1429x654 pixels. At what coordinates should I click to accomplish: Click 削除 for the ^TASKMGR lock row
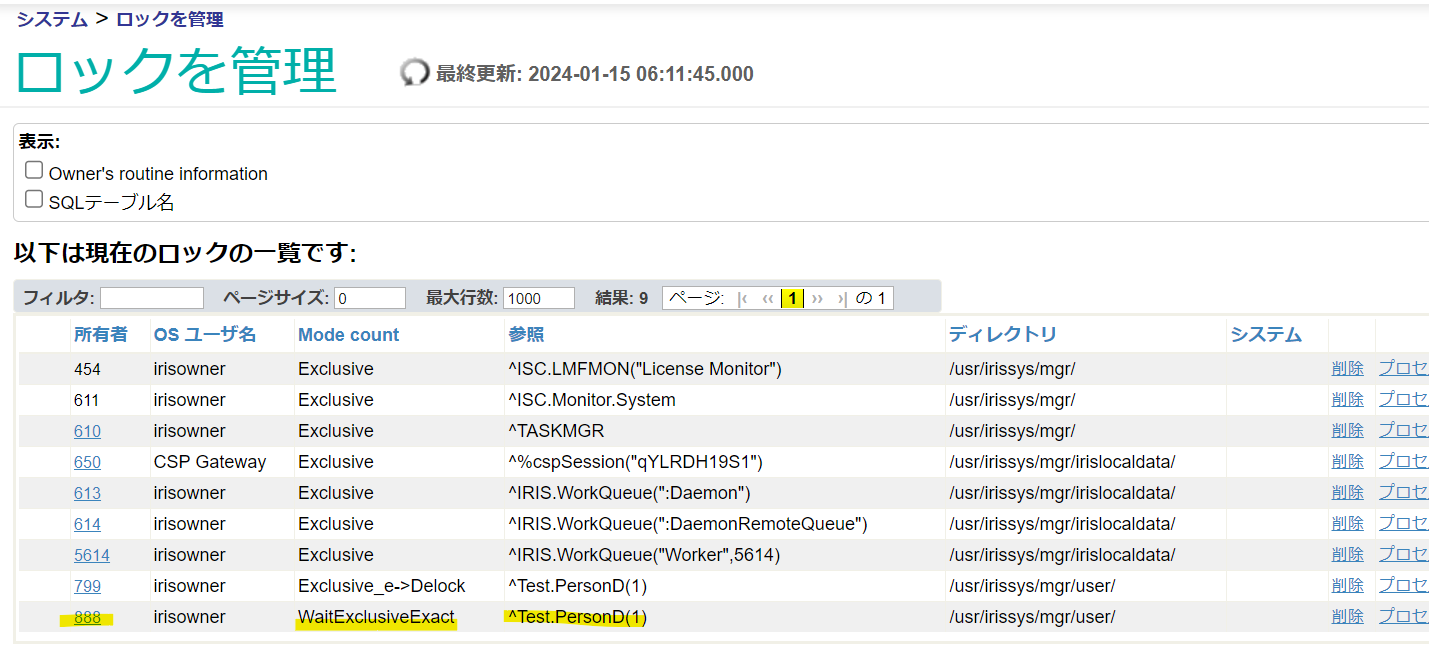[x=1347, y=431]
